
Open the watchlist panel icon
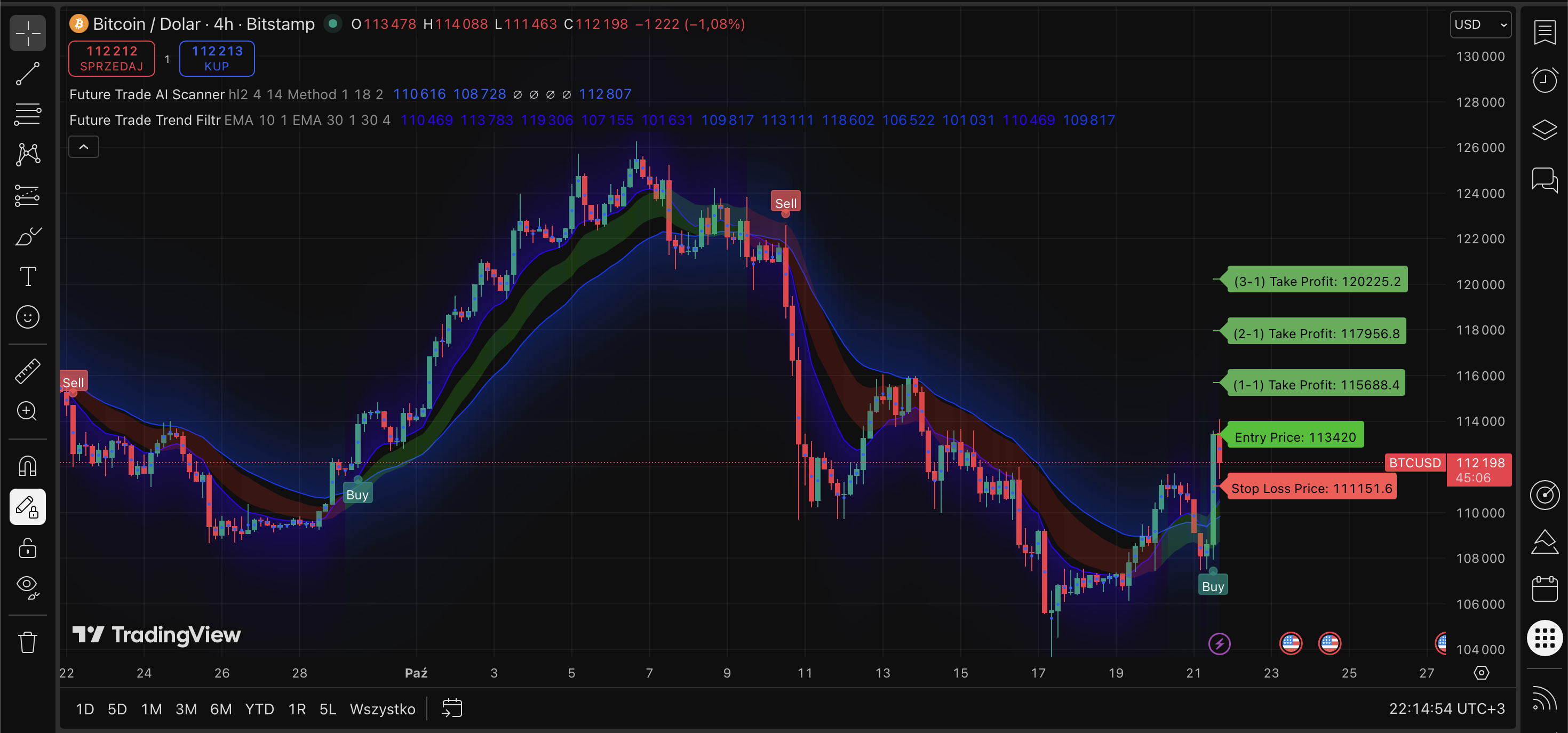(x=1545, y=32)
